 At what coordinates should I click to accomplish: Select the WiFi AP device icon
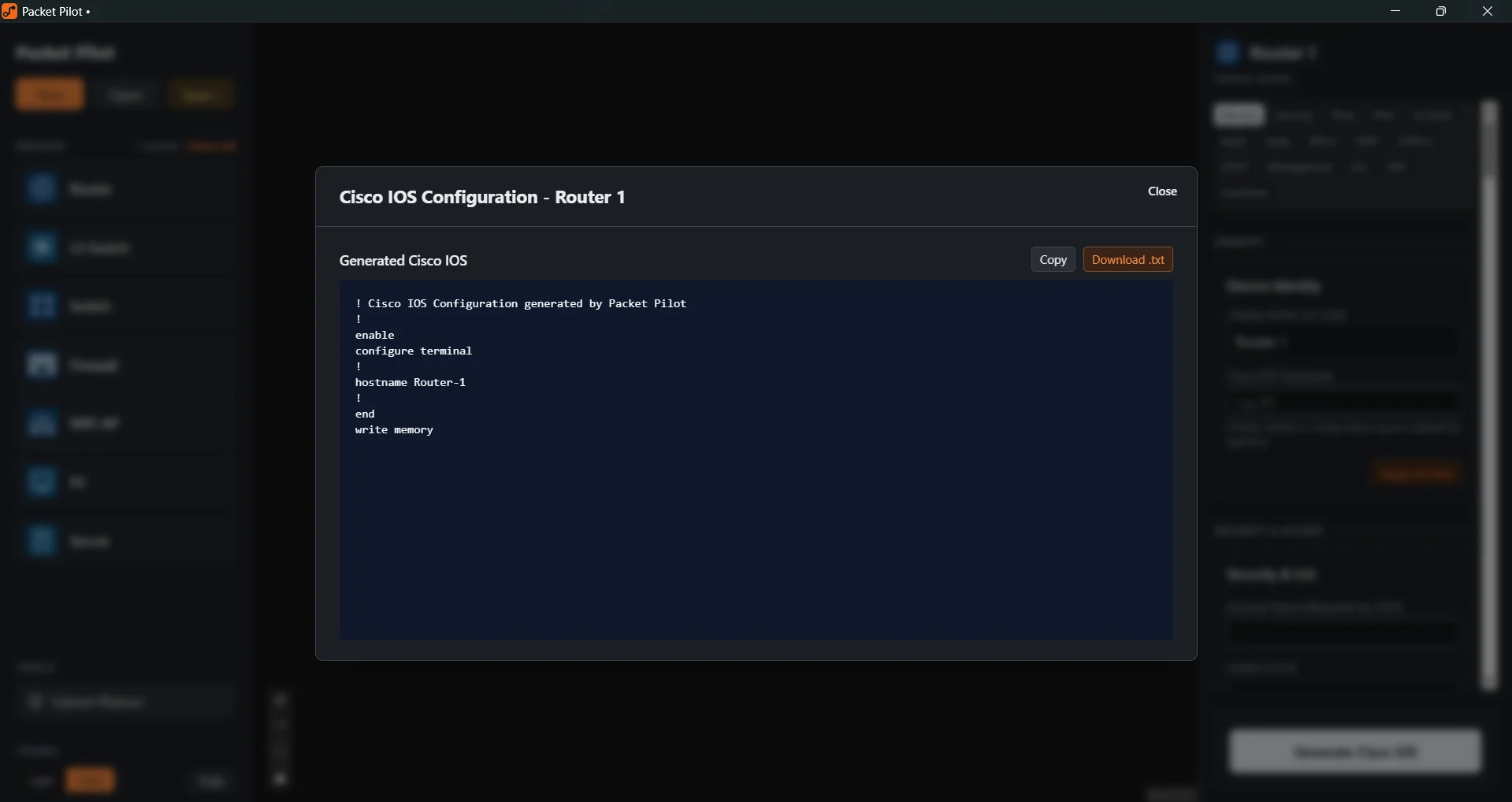point(41,423)
